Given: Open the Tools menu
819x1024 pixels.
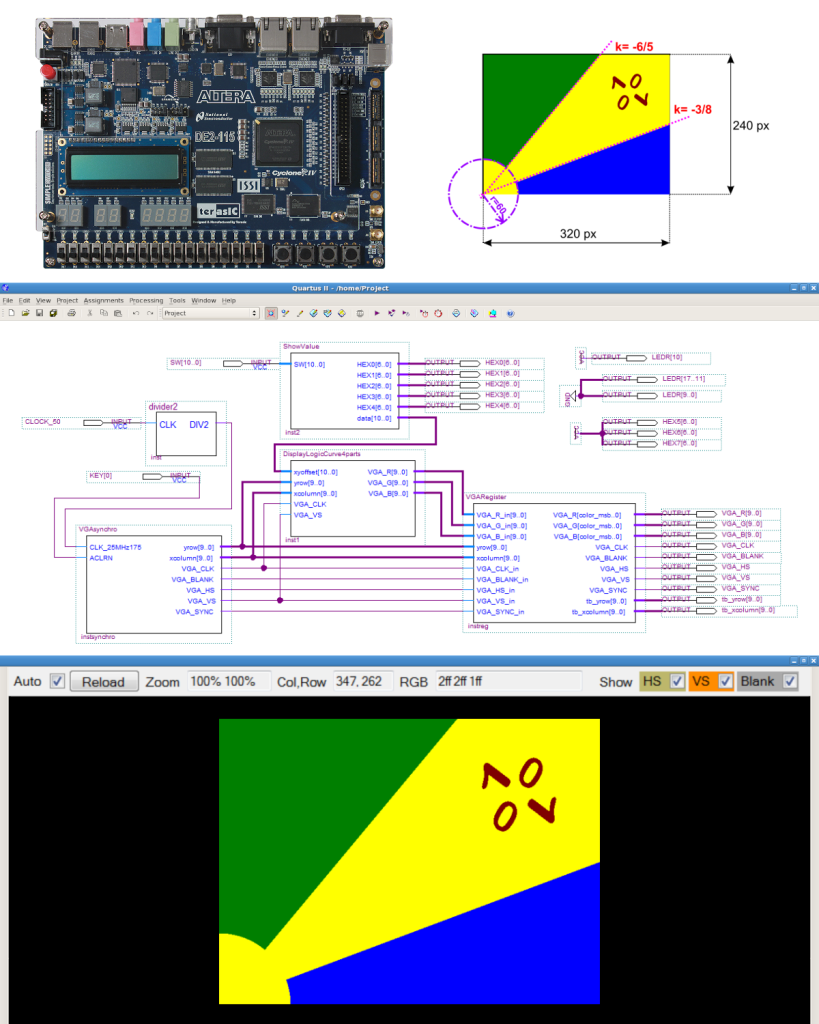Looking at the screenshot, I should pyautogui.click(x=177, y=300).
